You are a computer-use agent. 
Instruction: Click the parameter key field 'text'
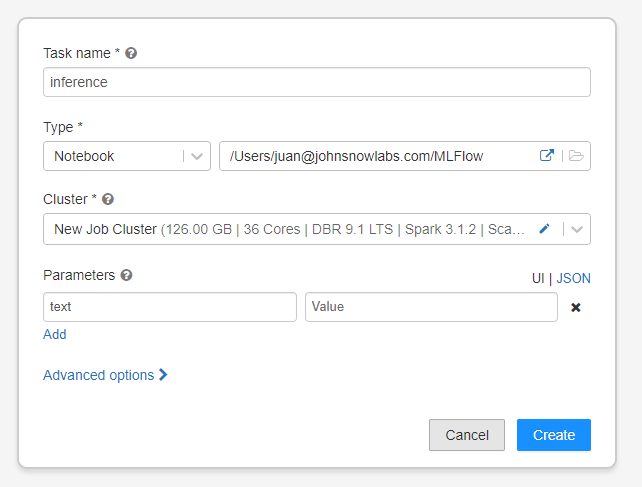170,307
